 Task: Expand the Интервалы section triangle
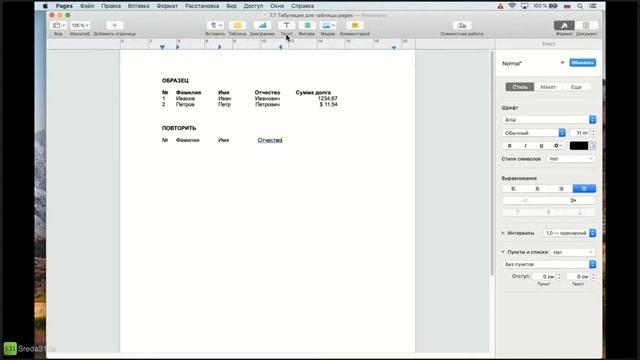coord(503,233)
